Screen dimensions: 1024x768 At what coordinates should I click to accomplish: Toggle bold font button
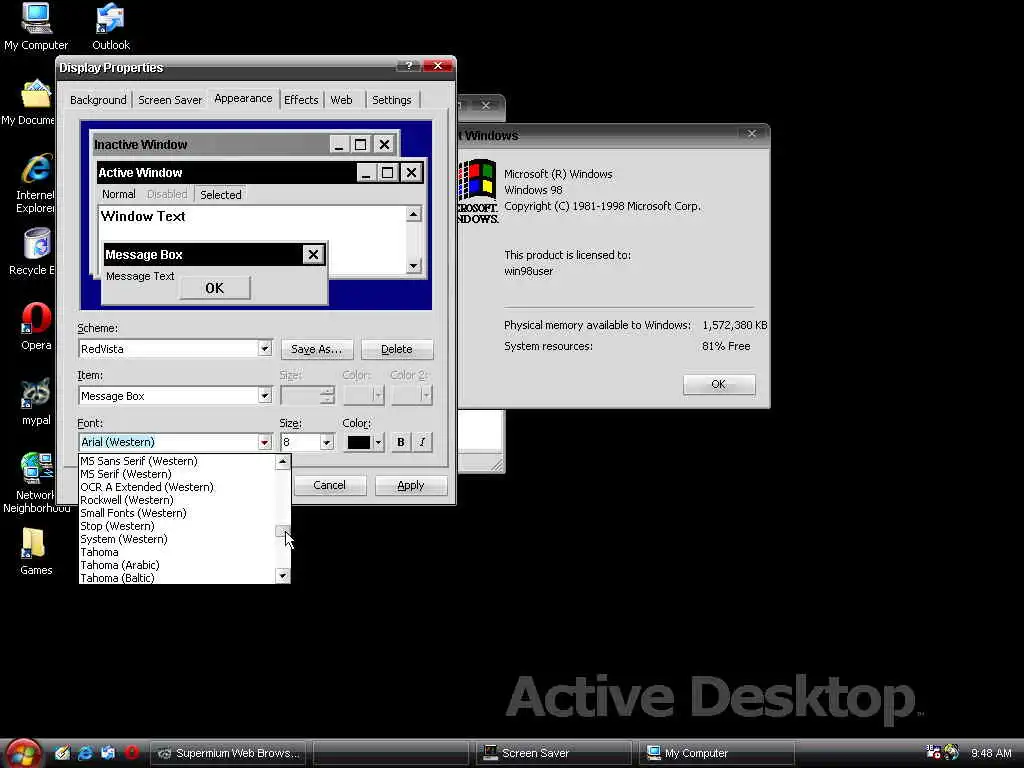coord(400,442)
